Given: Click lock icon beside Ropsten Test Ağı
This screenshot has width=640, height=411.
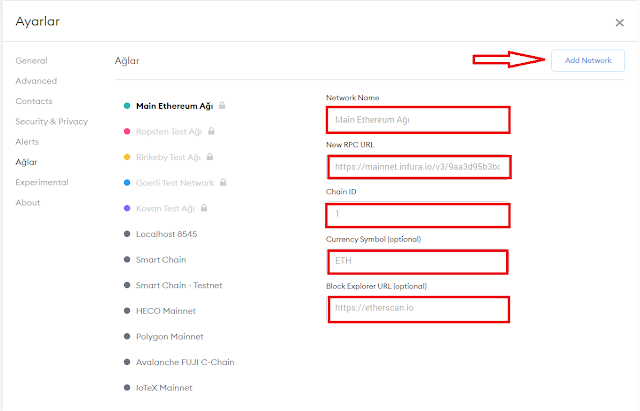Looking at the screenshot, I should (x=211, y=131).
